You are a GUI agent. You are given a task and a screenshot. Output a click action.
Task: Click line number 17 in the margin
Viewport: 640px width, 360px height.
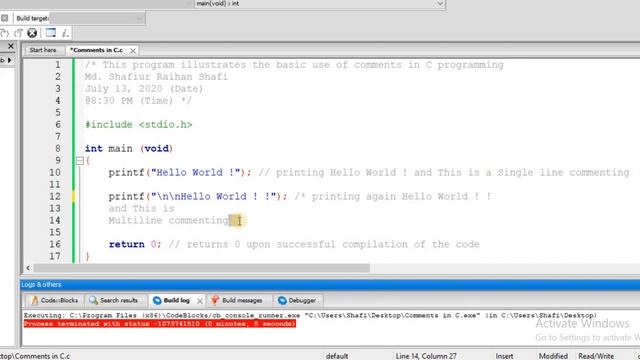(x=55, y=256)
